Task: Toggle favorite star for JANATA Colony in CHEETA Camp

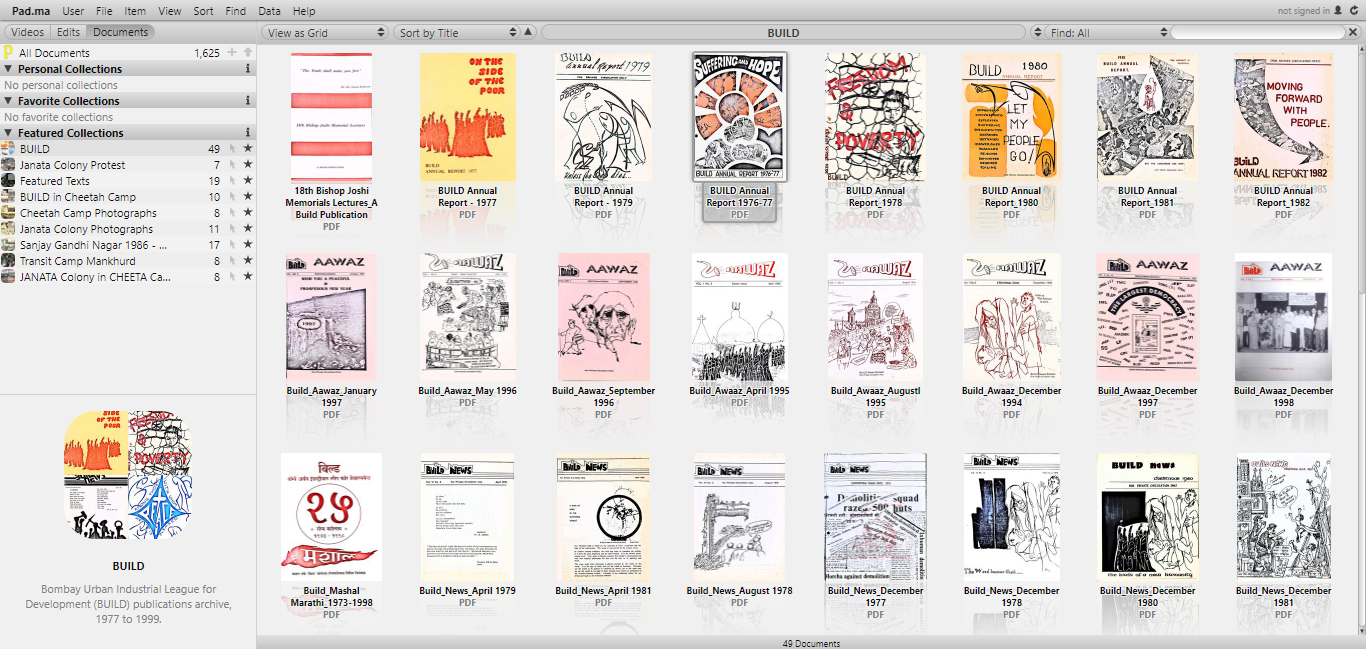Action: [x=248, y=277]
